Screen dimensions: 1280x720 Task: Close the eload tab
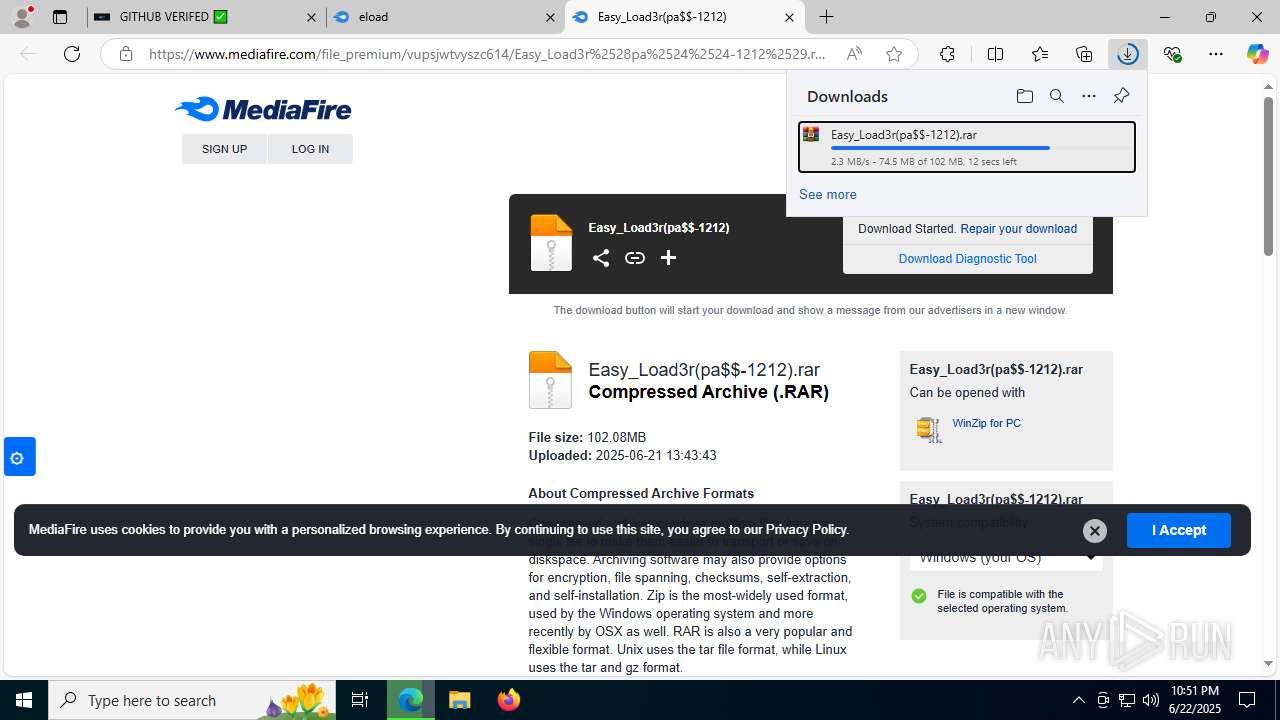point(550,17)
